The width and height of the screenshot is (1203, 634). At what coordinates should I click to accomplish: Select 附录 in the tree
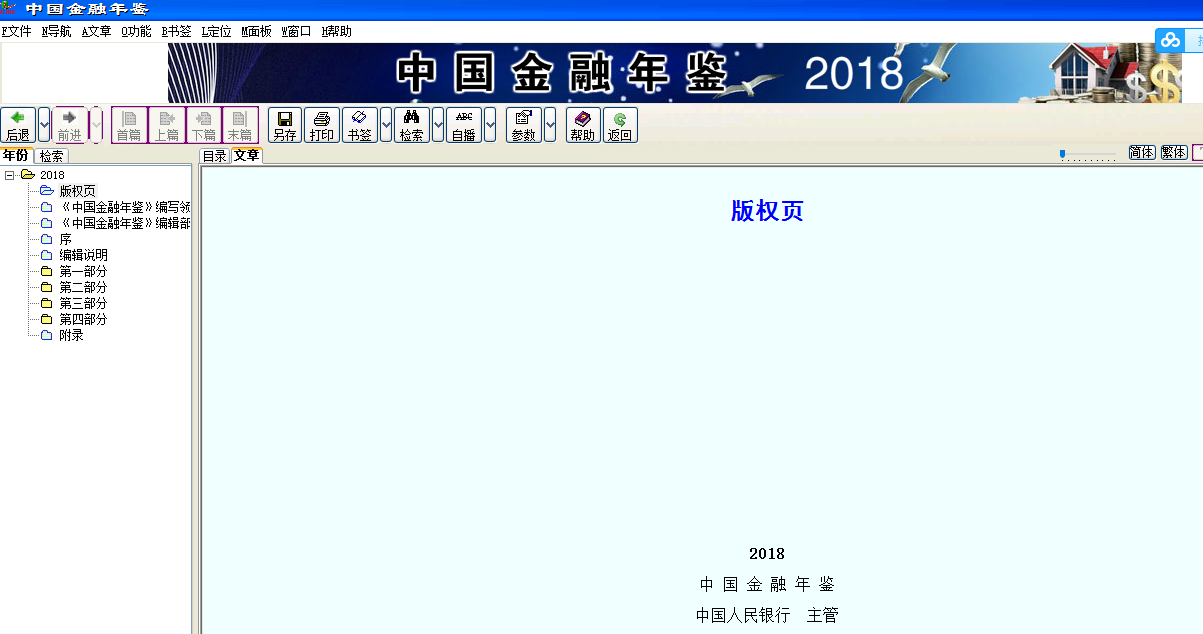coord(71,335)
